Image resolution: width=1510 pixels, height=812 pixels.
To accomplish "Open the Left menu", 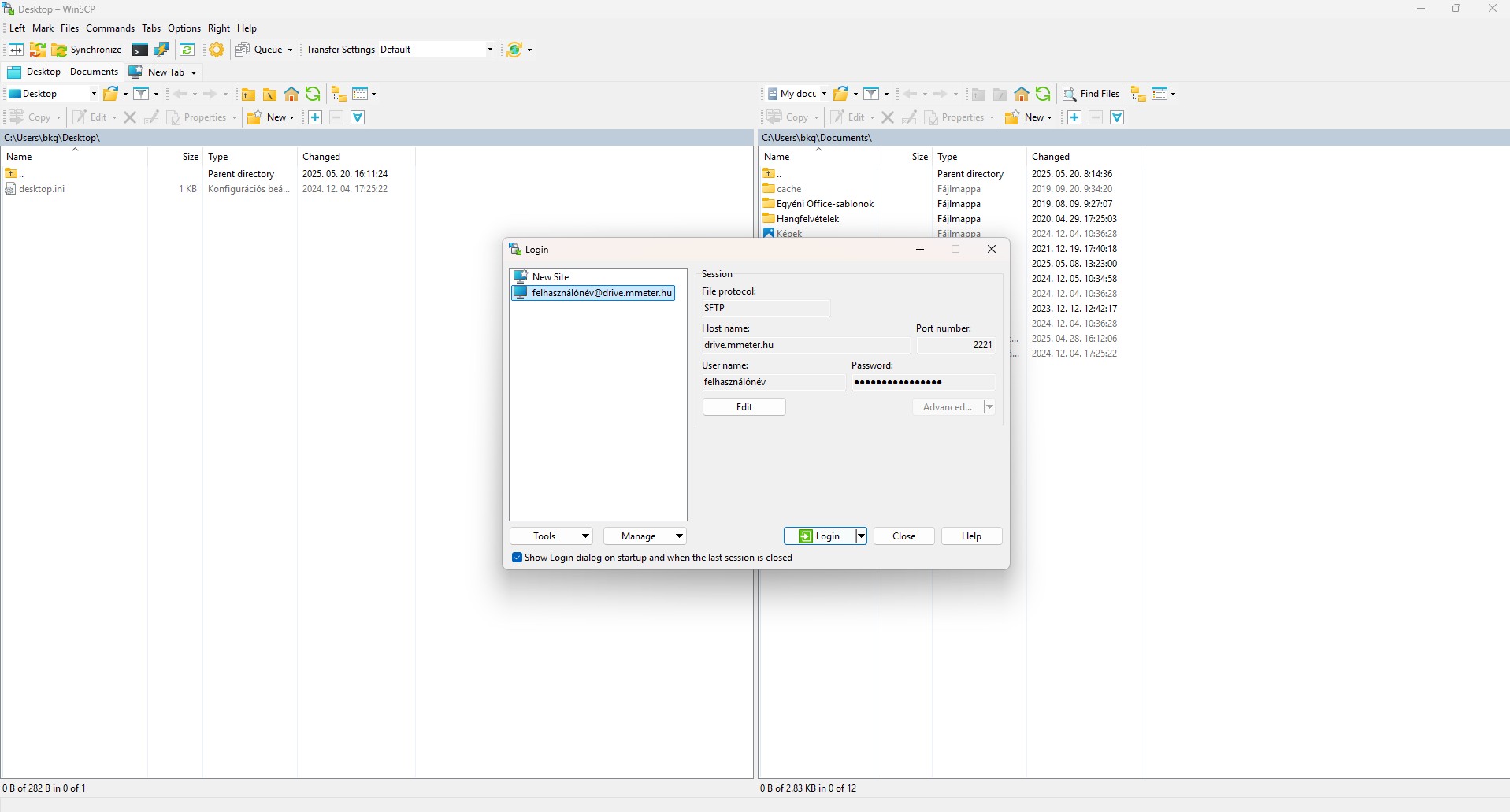I will coord(17,28).
